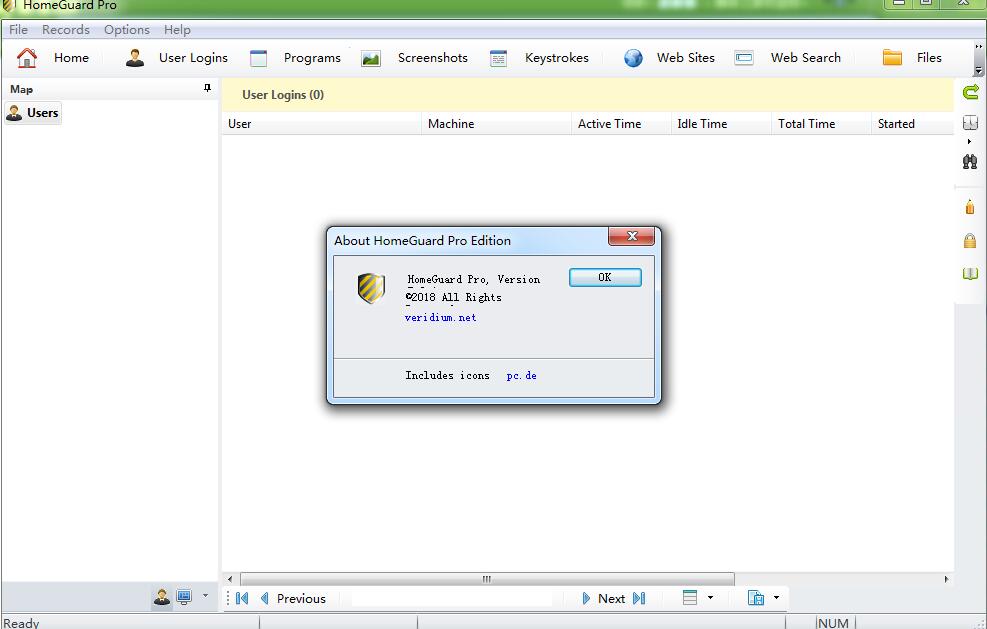Open map view dropdown arrow
Screen dimensions: 987x629
[x=205, y=596]
